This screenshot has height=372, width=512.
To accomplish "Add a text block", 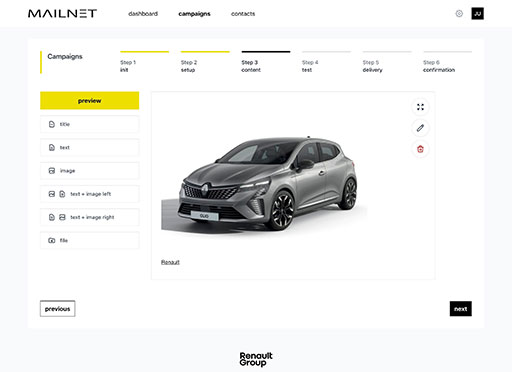I will tap(90, 147).
